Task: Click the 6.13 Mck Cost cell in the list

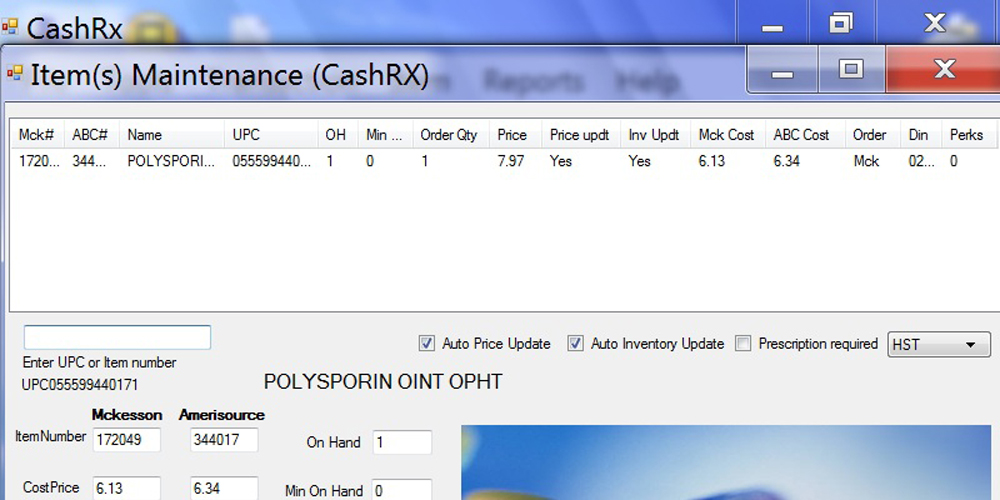Action: tap(712, 161)
